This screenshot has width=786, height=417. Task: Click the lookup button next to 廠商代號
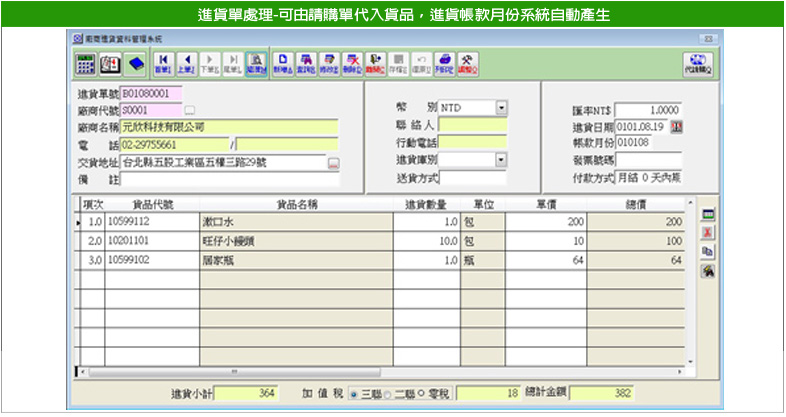coord(190,110)
